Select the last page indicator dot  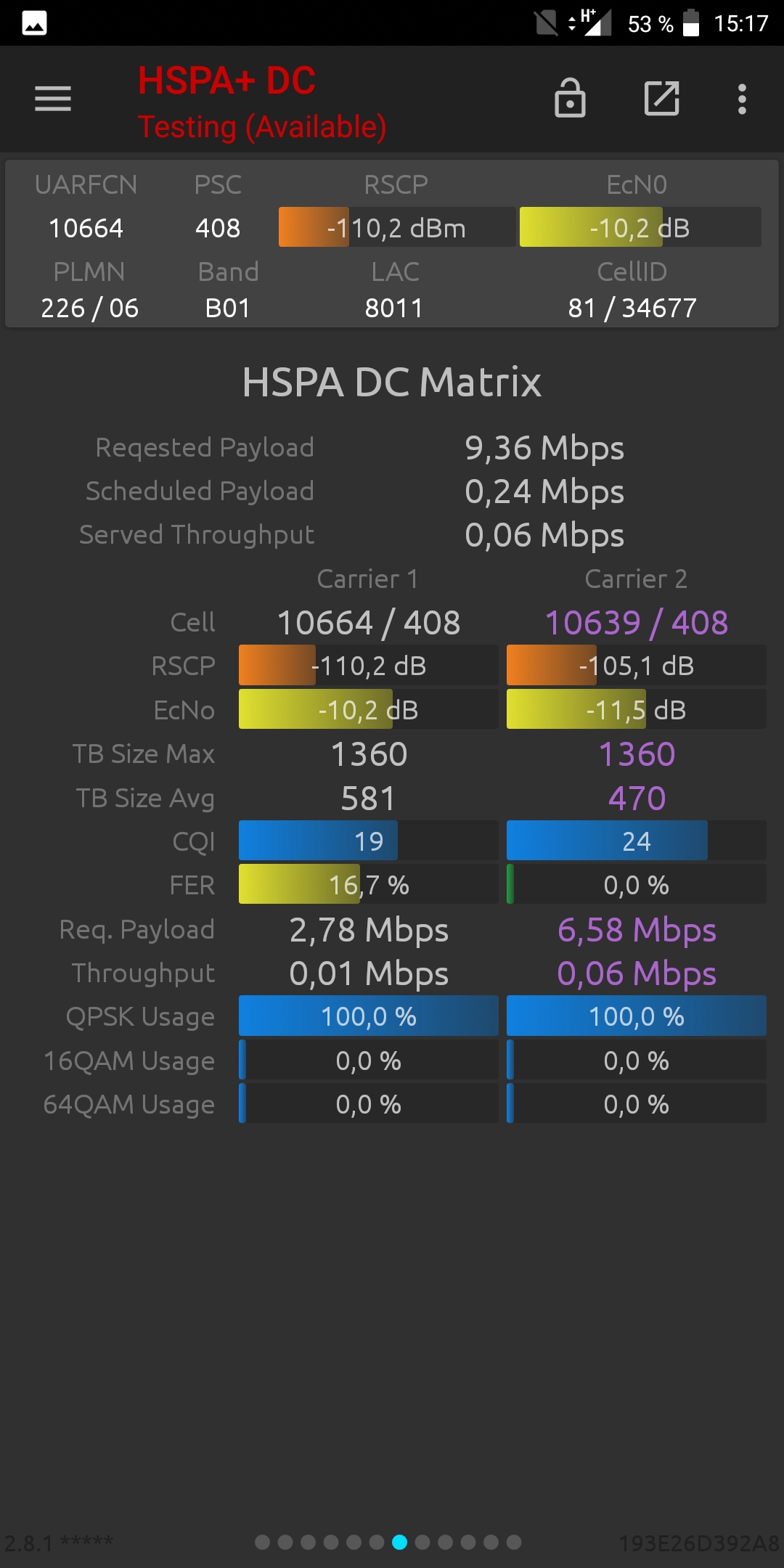514,1542
